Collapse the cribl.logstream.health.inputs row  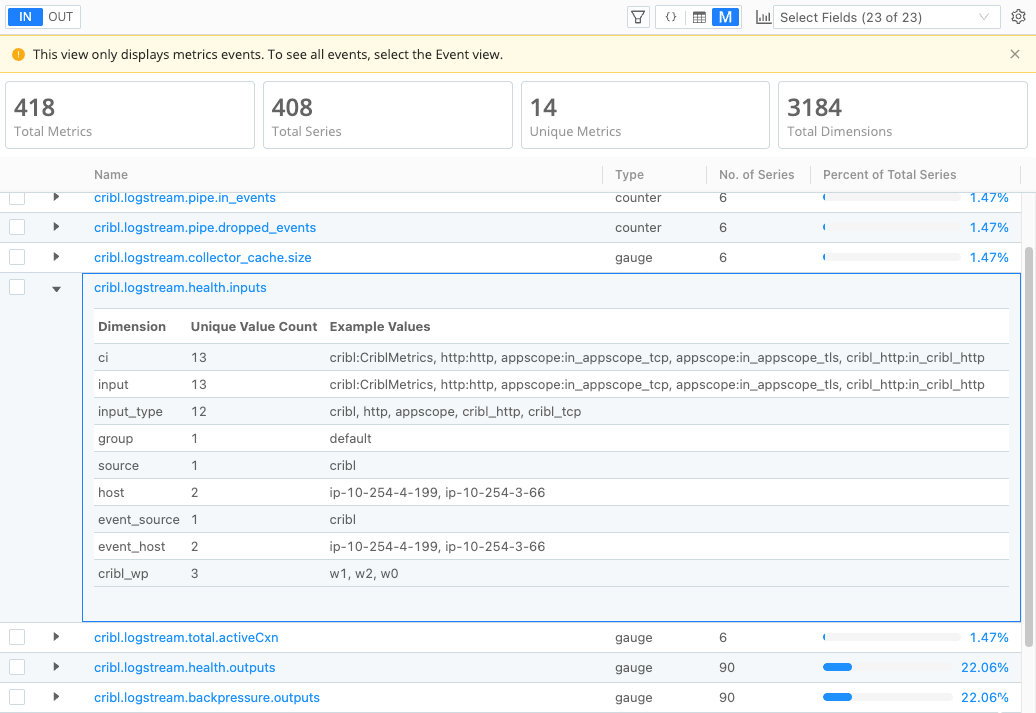tap(56, 289)
